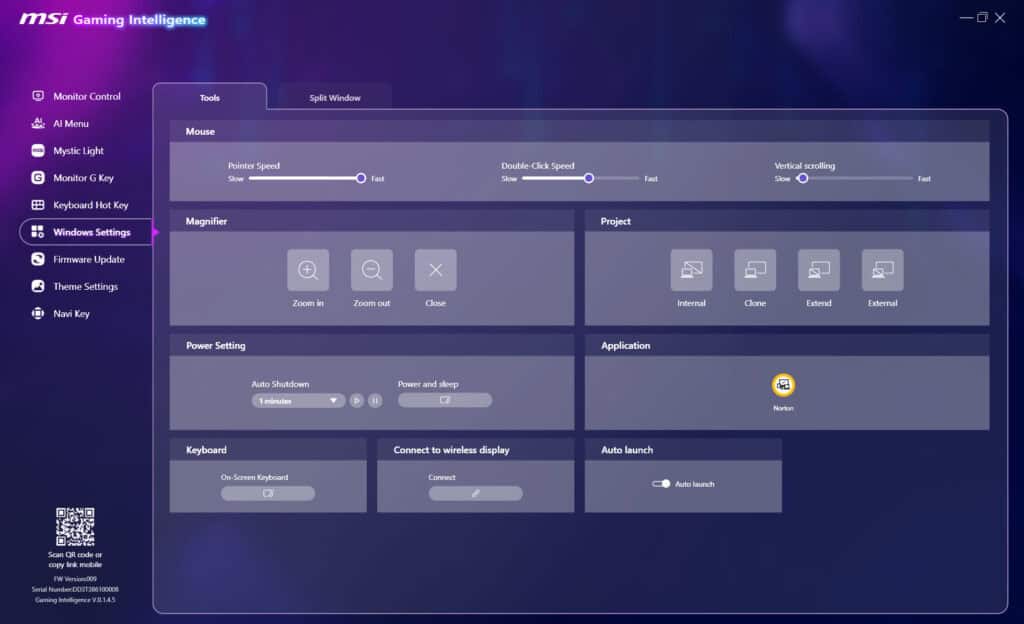Open the On-Screen Keyboard button
This screenshot has height=624, width=1024.
(267, 493)
